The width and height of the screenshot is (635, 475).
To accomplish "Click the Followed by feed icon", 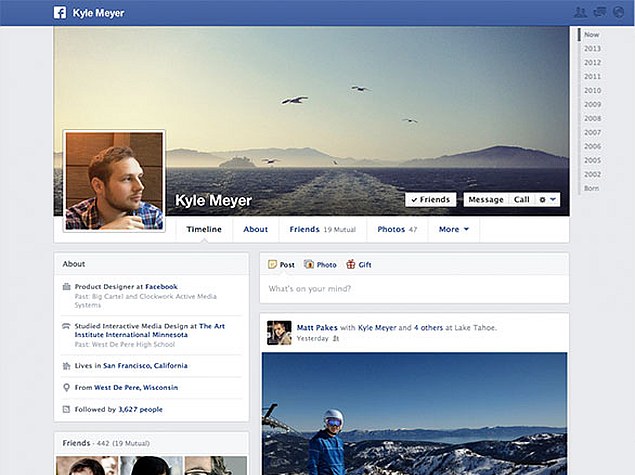I will [x=66, y=409].
